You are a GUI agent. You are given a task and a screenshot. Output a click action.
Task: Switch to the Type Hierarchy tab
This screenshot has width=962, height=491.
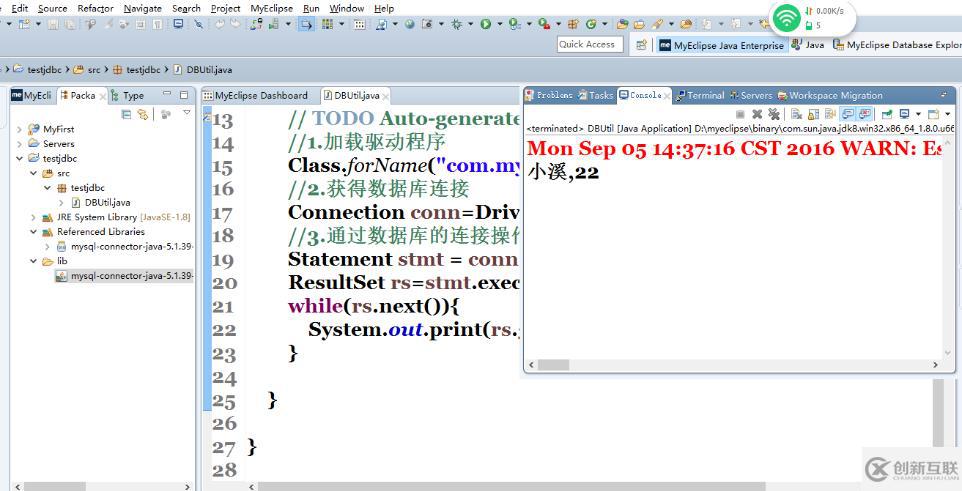128,95
